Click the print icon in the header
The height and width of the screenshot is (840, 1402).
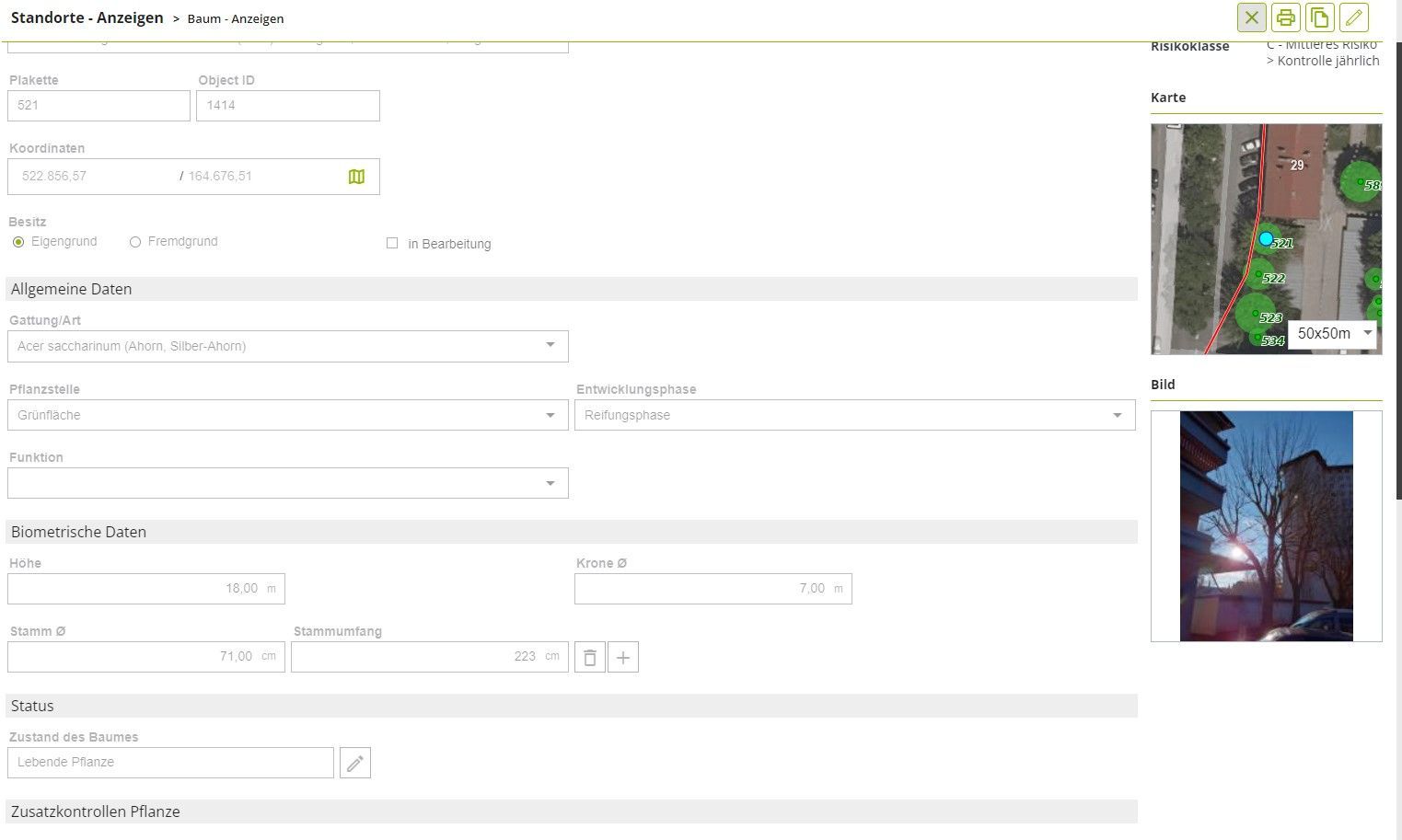click(x=1286, y=17)
